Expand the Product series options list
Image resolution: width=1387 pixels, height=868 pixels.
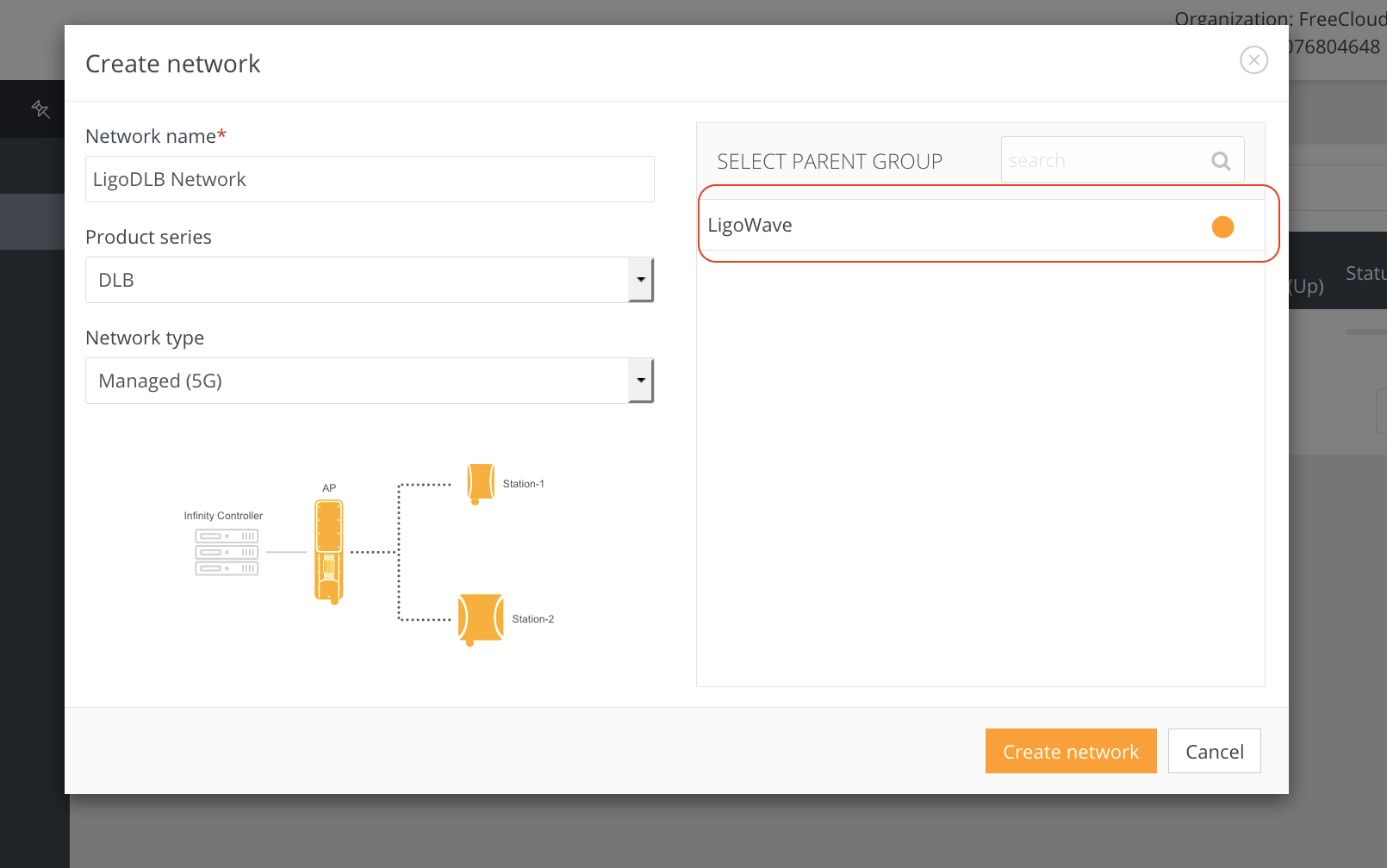pyautogui.click(x=640, y=279)
